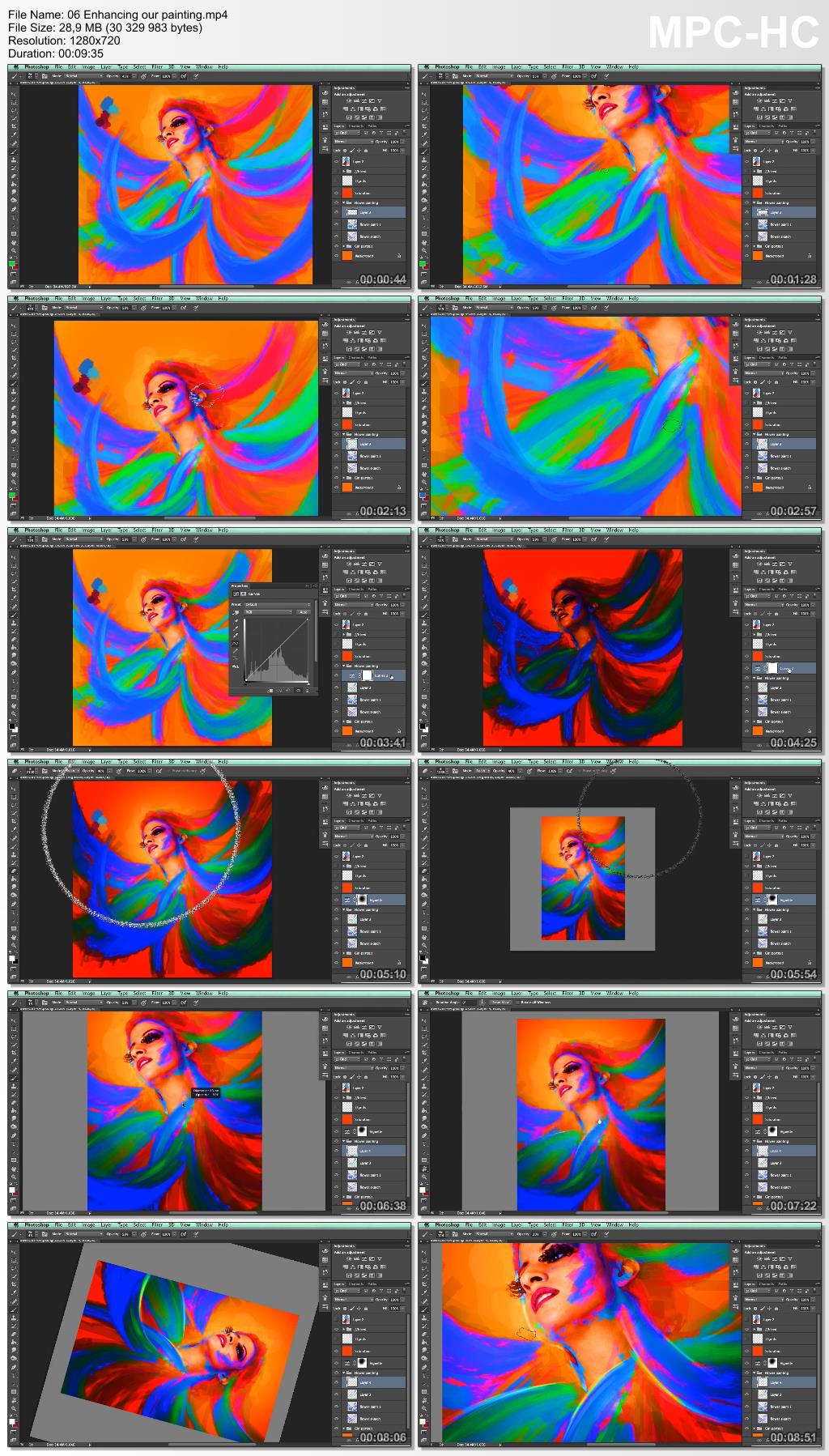829x1456 pixels.
Task: Select Zoom tool in the 00:01:28 frame
Action: point(424,250)
